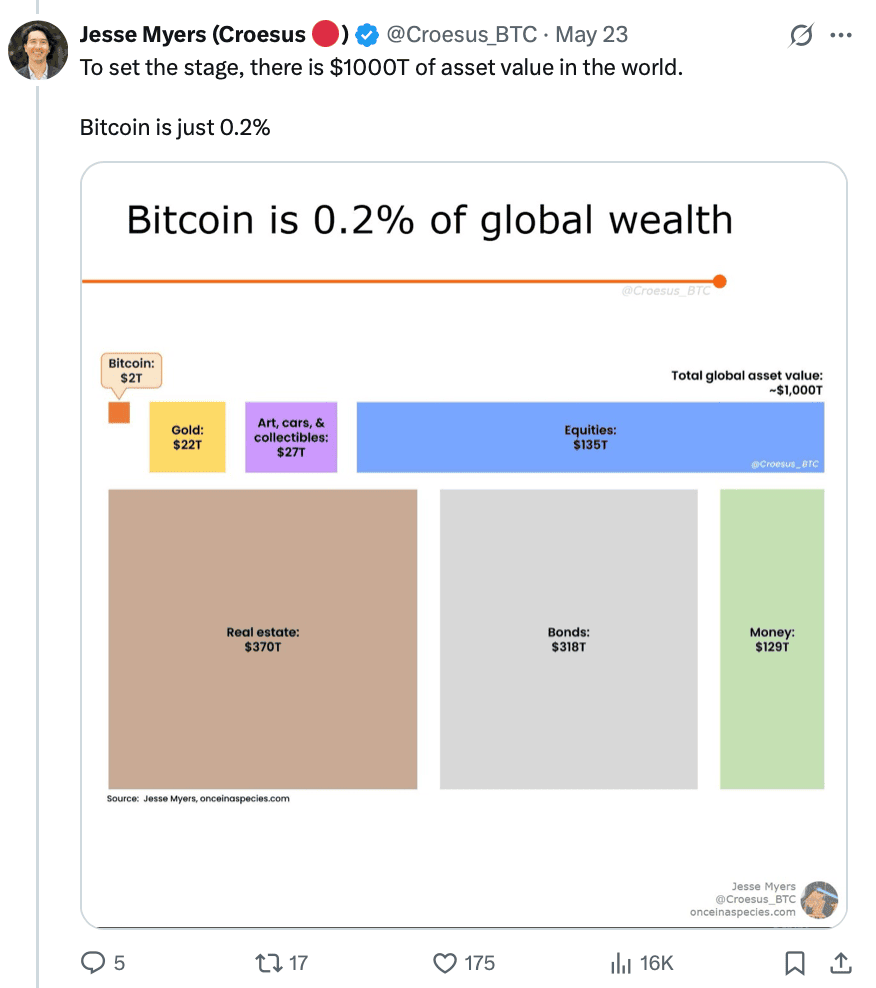Image resolution: width=876 pixels, height=988 pixels.
Task: Click the reply comment icon
Action: click(x=94, y=963)
